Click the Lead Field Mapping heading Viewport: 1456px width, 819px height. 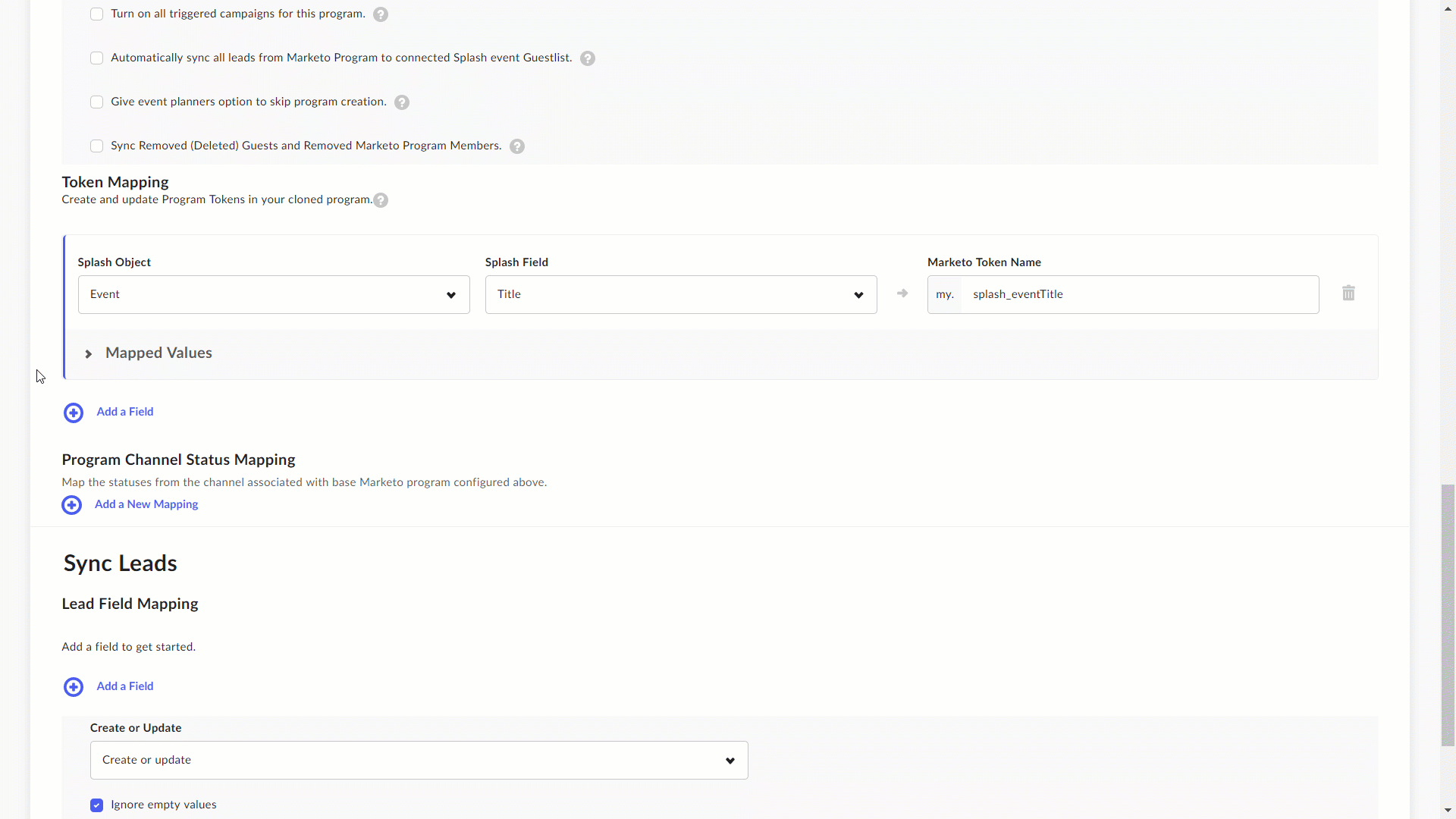click(x=130, y=604)
